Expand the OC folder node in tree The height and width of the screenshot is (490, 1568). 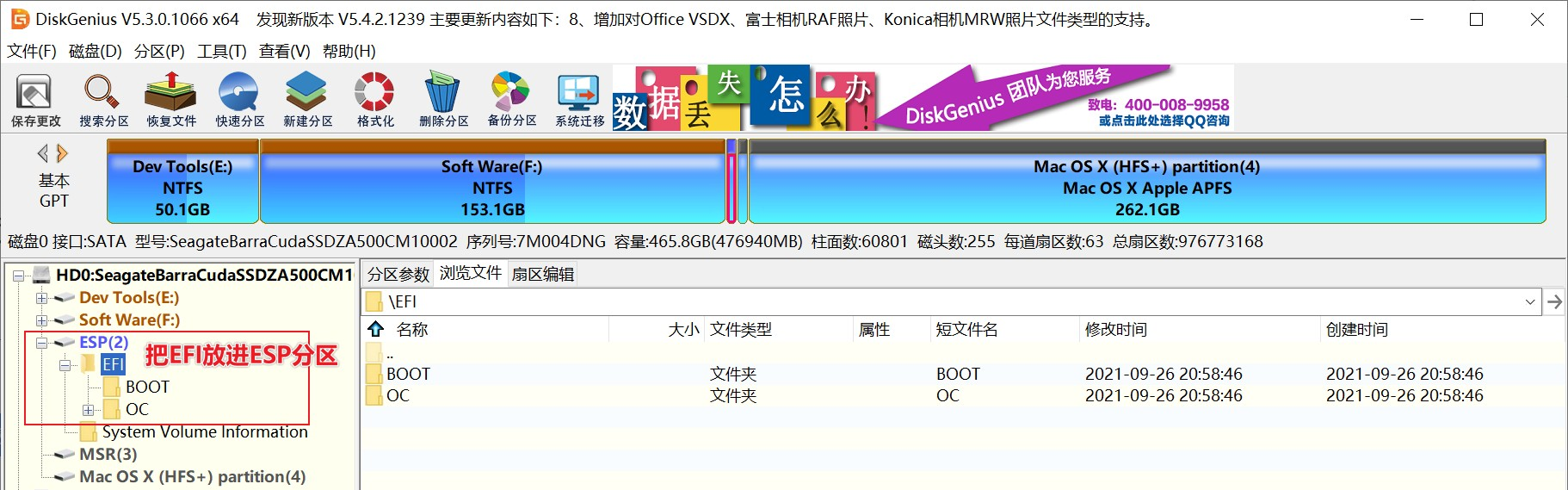(x=88, y=410)
